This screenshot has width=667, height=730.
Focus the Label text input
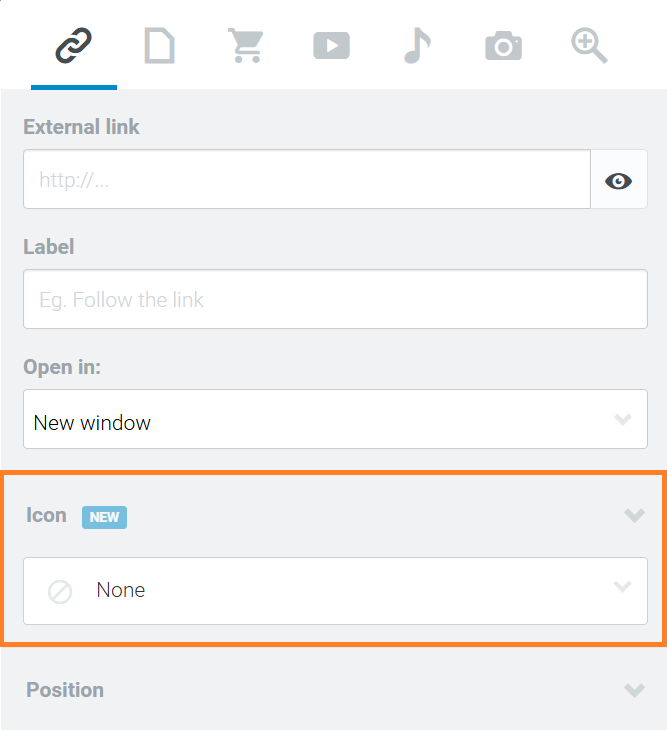tap(335, 299)
